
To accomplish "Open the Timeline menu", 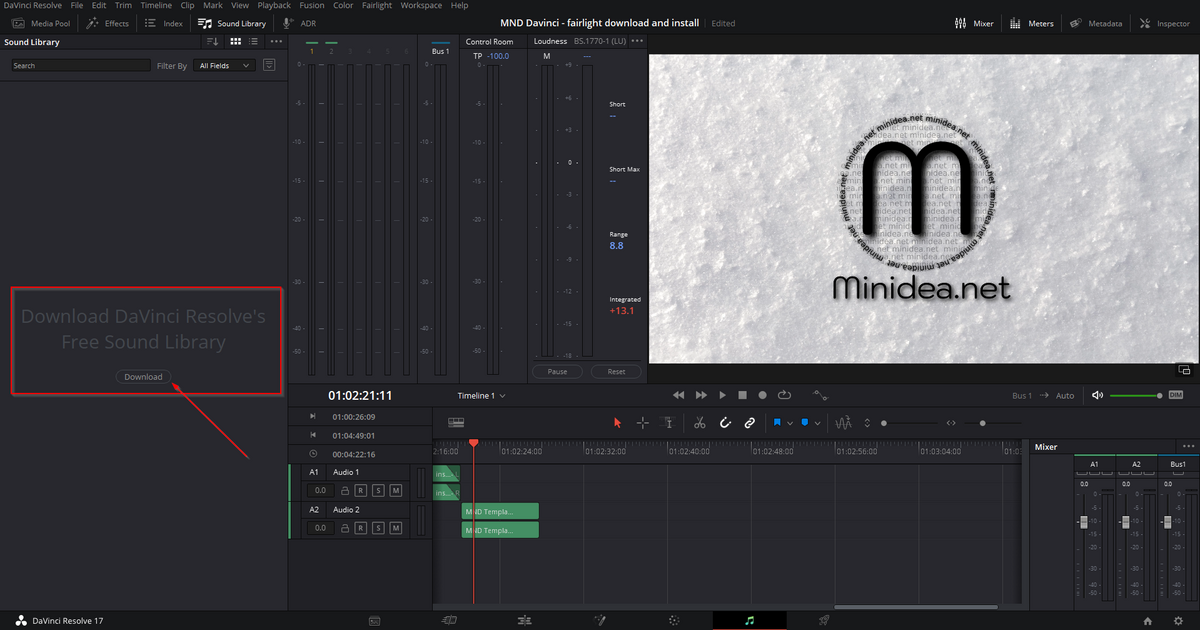I will tap(156, 5).
